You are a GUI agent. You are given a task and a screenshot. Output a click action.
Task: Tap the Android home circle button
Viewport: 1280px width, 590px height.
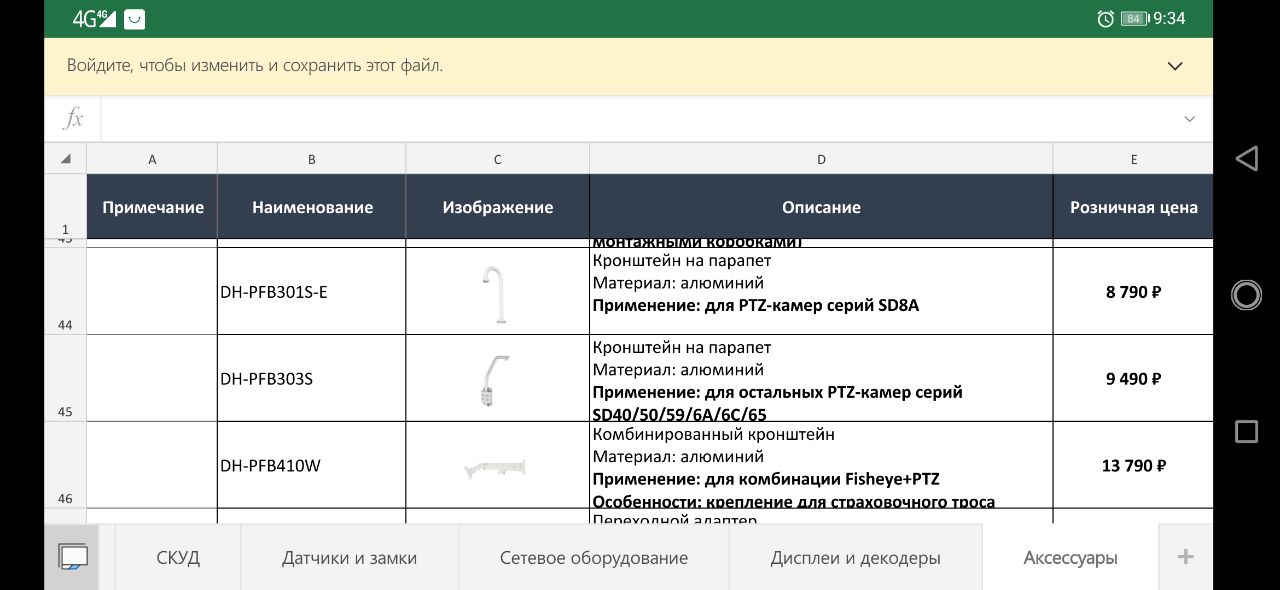point(1246,294)
